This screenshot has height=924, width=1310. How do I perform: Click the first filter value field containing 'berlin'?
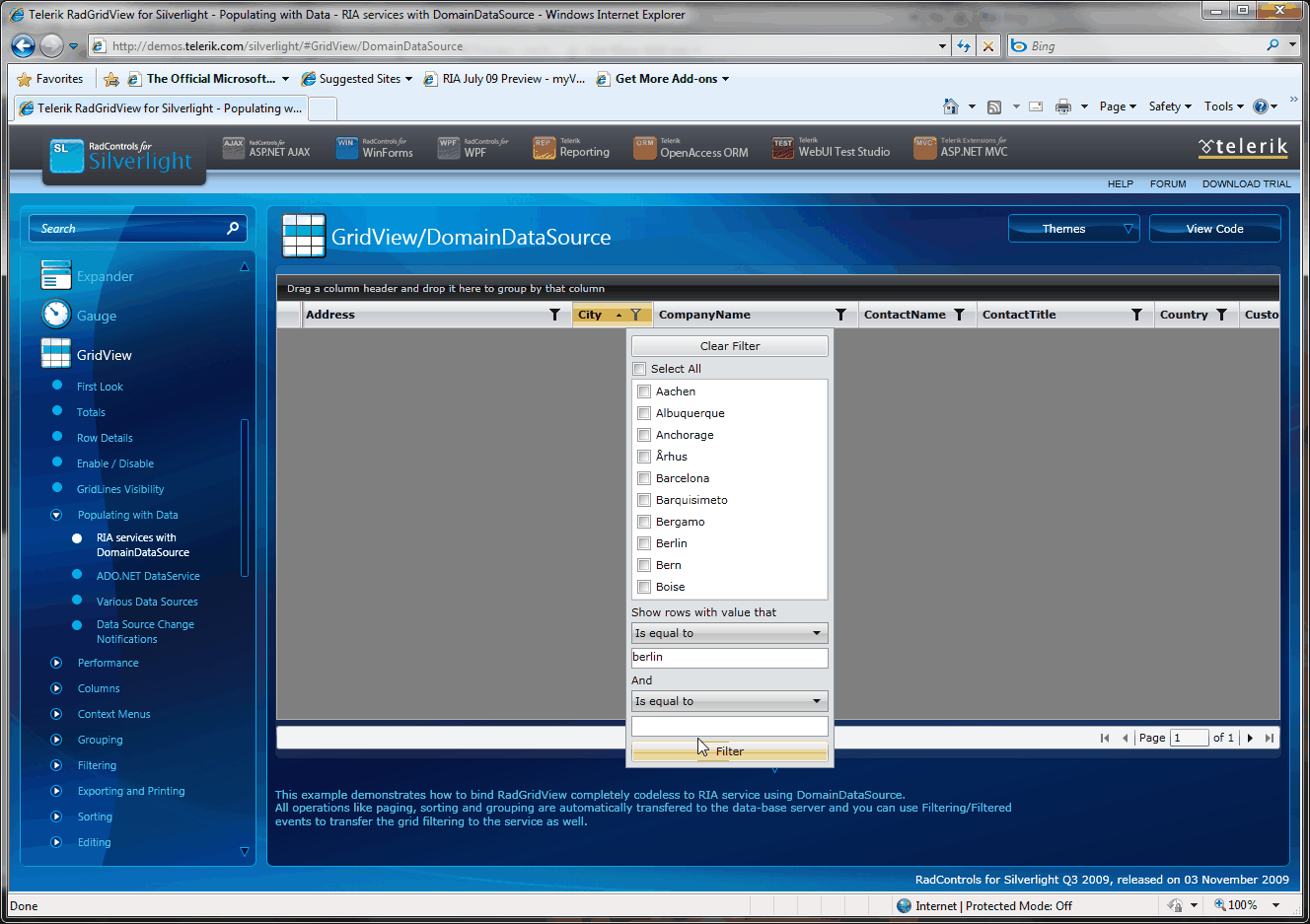[729, 658]
